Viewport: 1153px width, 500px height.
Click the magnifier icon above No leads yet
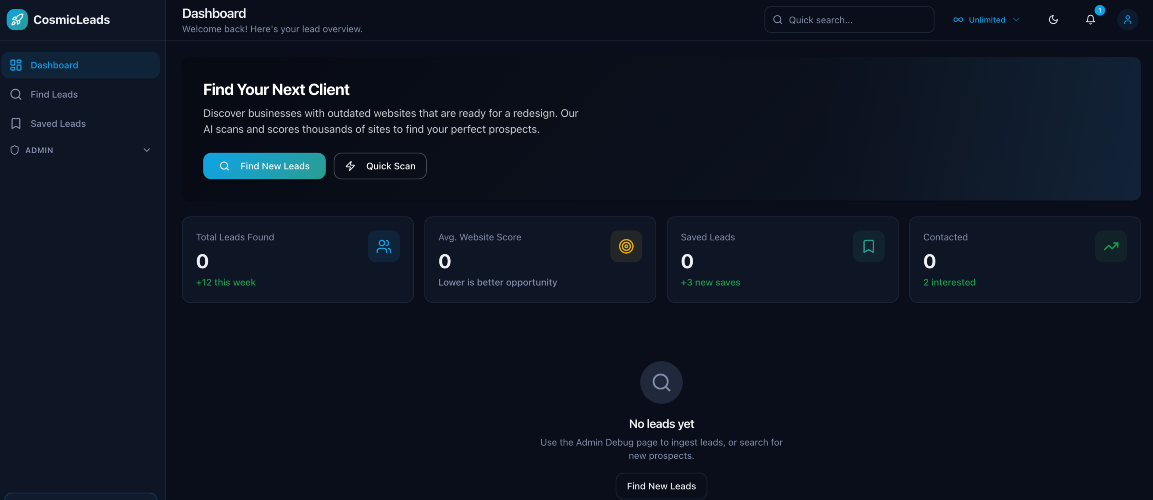[661, 382]
